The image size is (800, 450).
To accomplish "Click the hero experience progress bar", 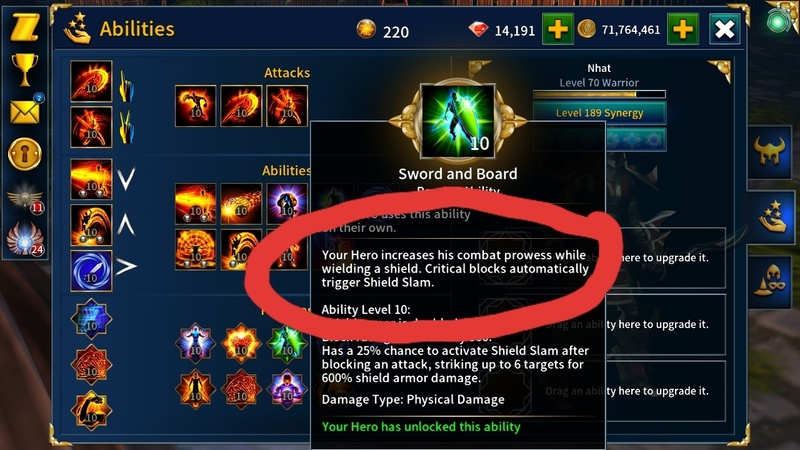I will 599,94.
